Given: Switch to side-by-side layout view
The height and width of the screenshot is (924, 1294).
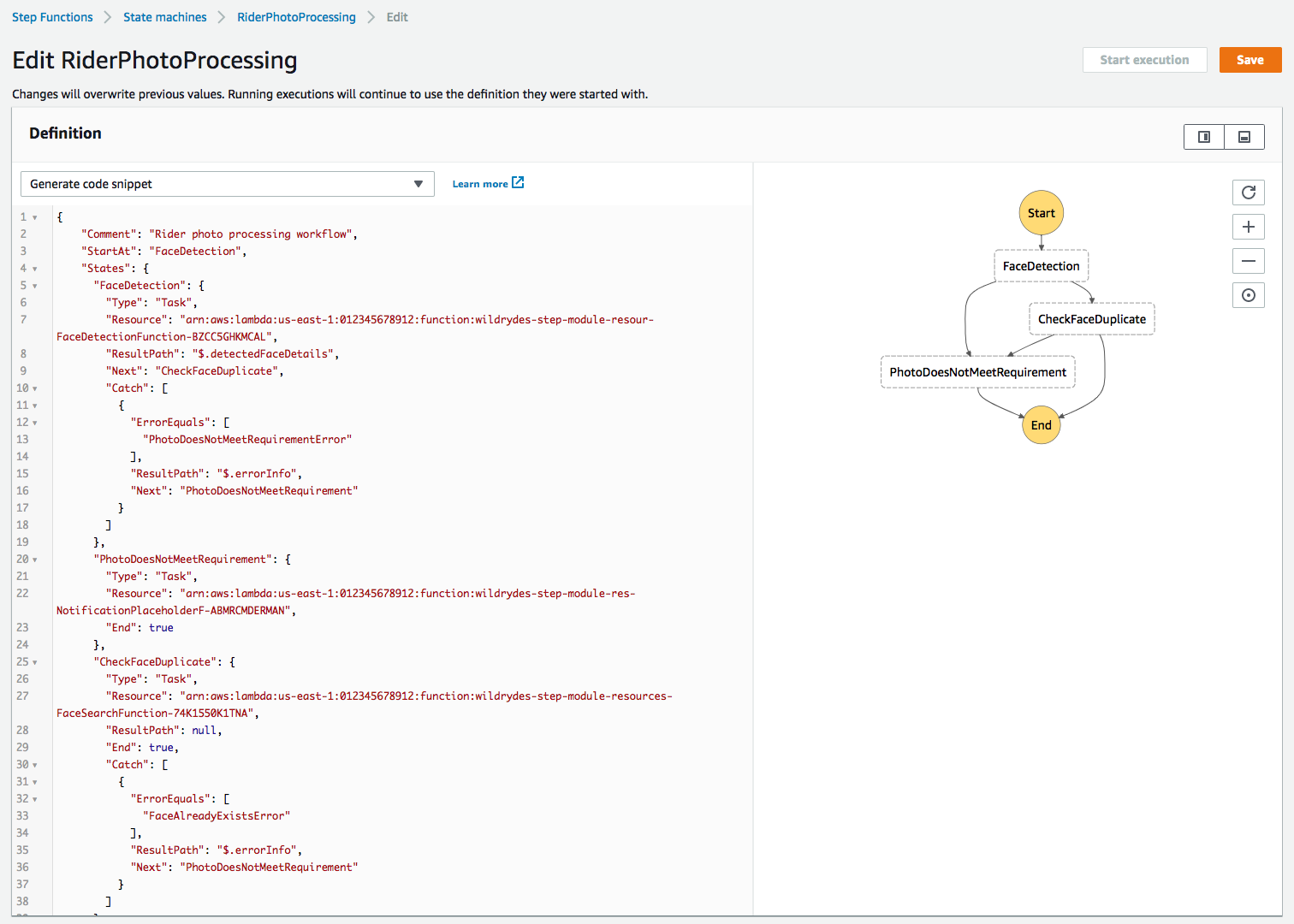Looking at the screenshot, I should click(x=1204, y=137).
